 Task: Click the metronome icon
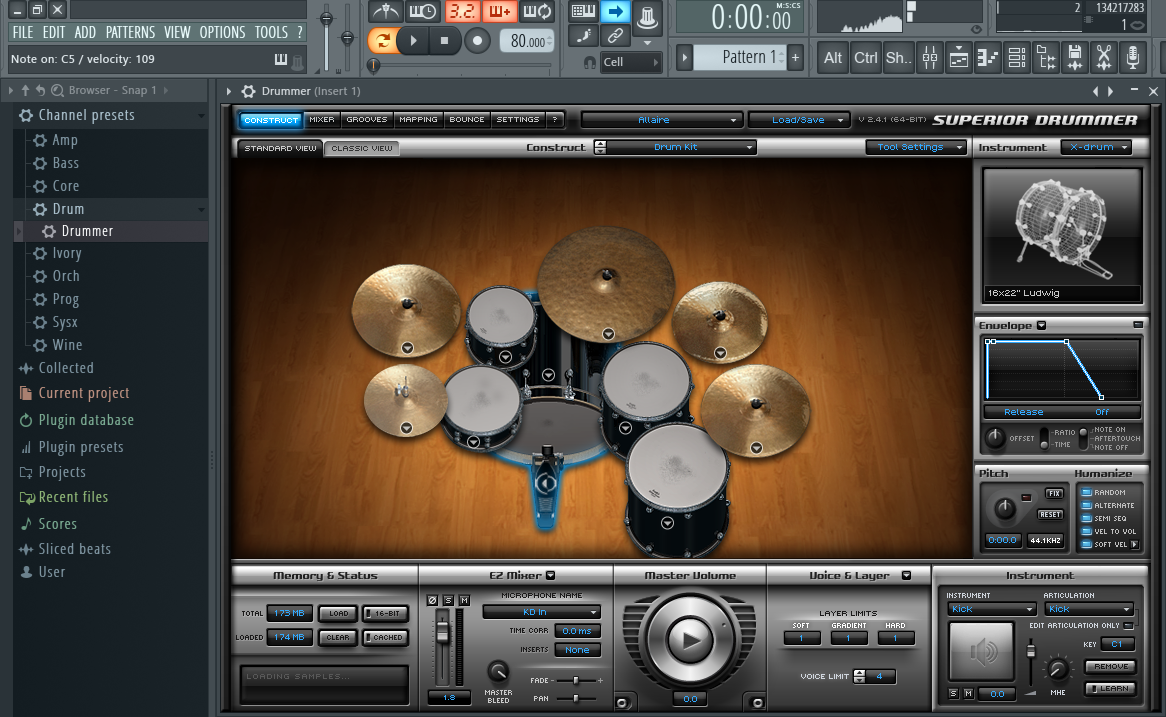pos(385,12)
